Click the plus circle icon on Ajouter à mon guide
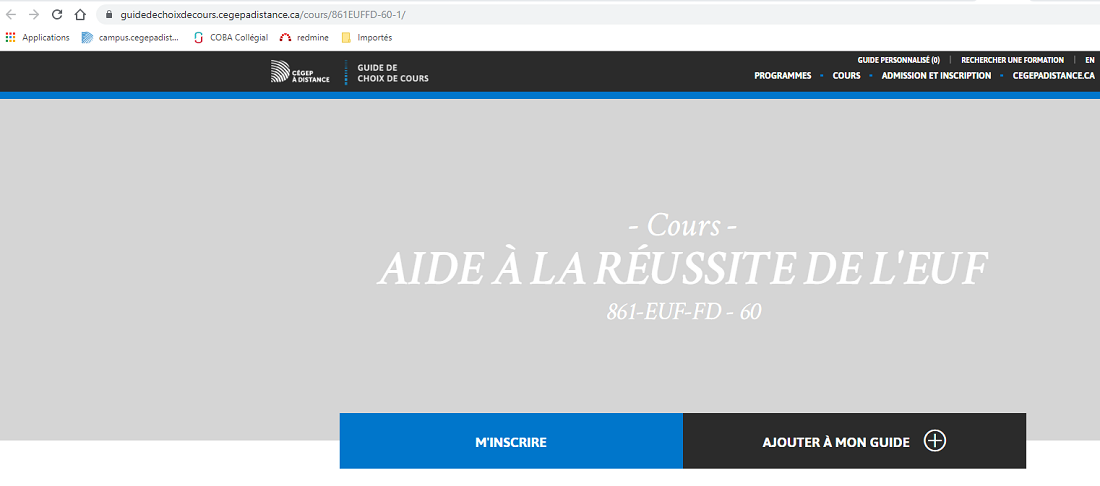Viewport: 1100px width, 486px height. click(x=934, y=441)
